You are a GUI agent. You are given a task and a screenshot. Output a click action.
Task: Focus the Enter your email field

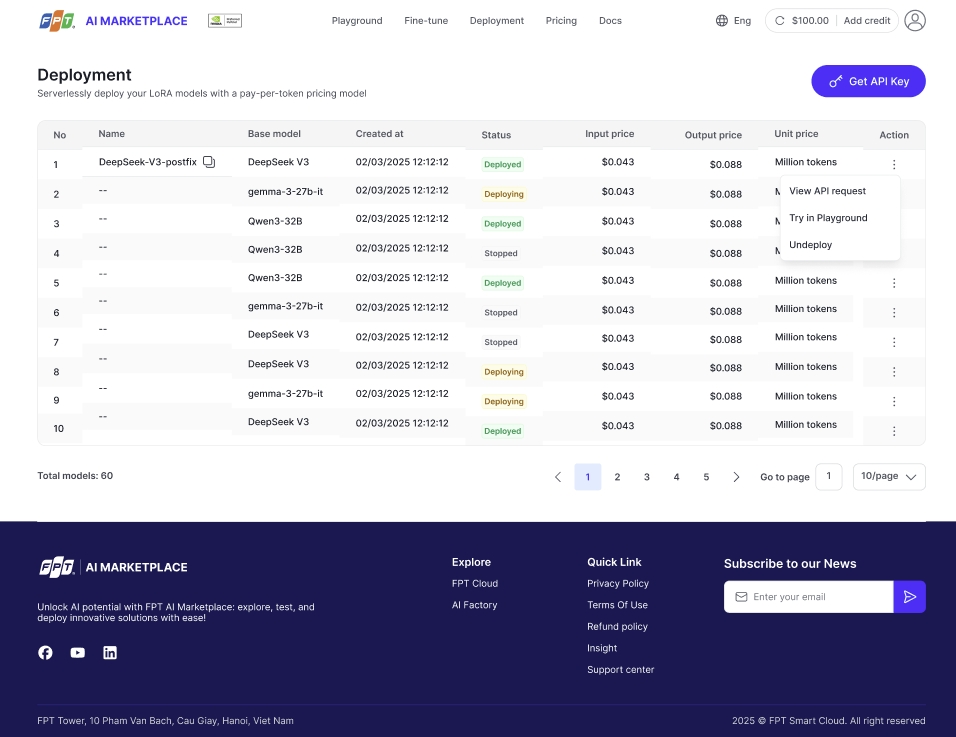coord(815,597)
